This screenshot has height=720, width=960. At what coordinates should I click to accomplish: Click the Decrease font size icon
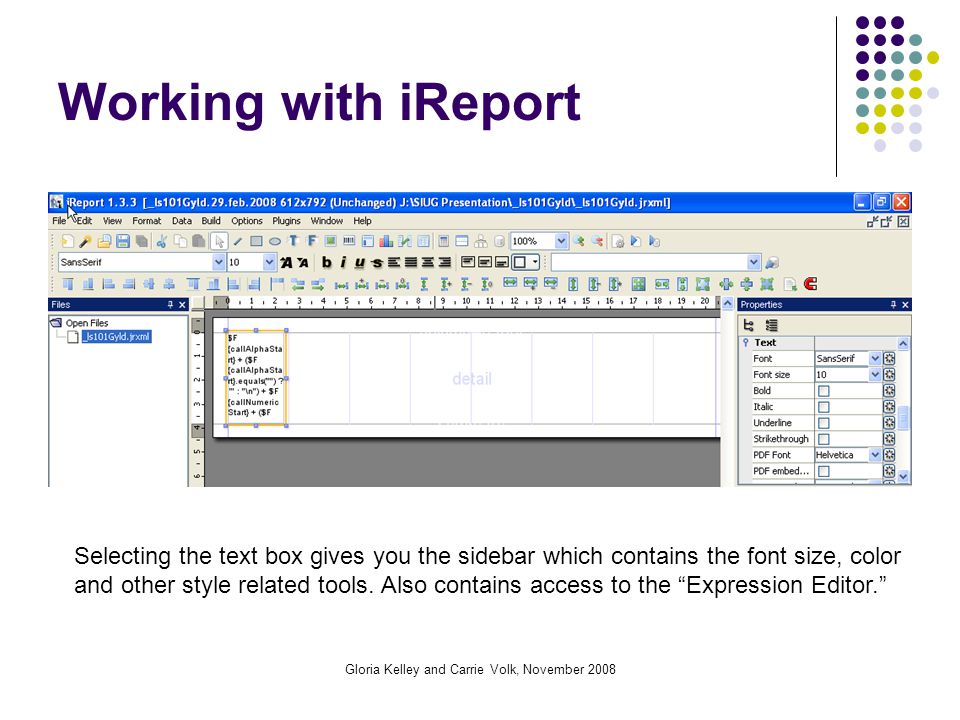click(302, 263)
